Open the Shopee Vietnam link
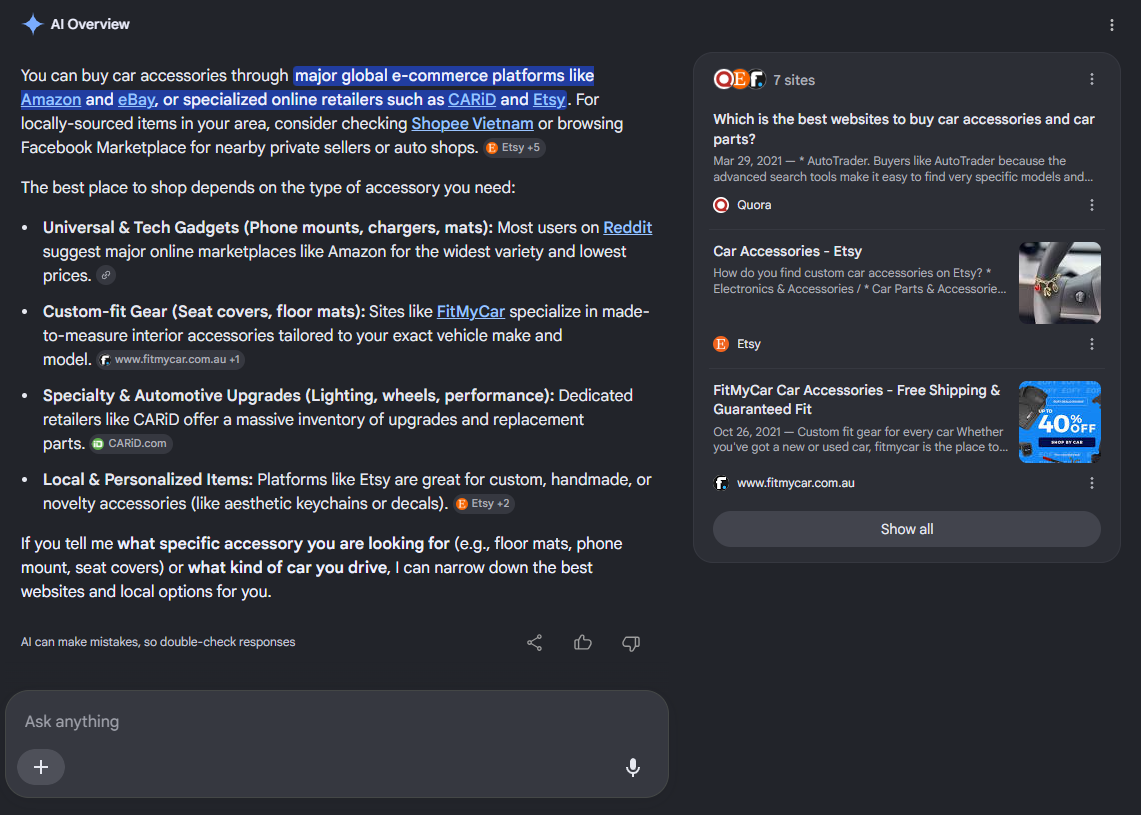Screen dimensions: 1141x815 [472, 124]
